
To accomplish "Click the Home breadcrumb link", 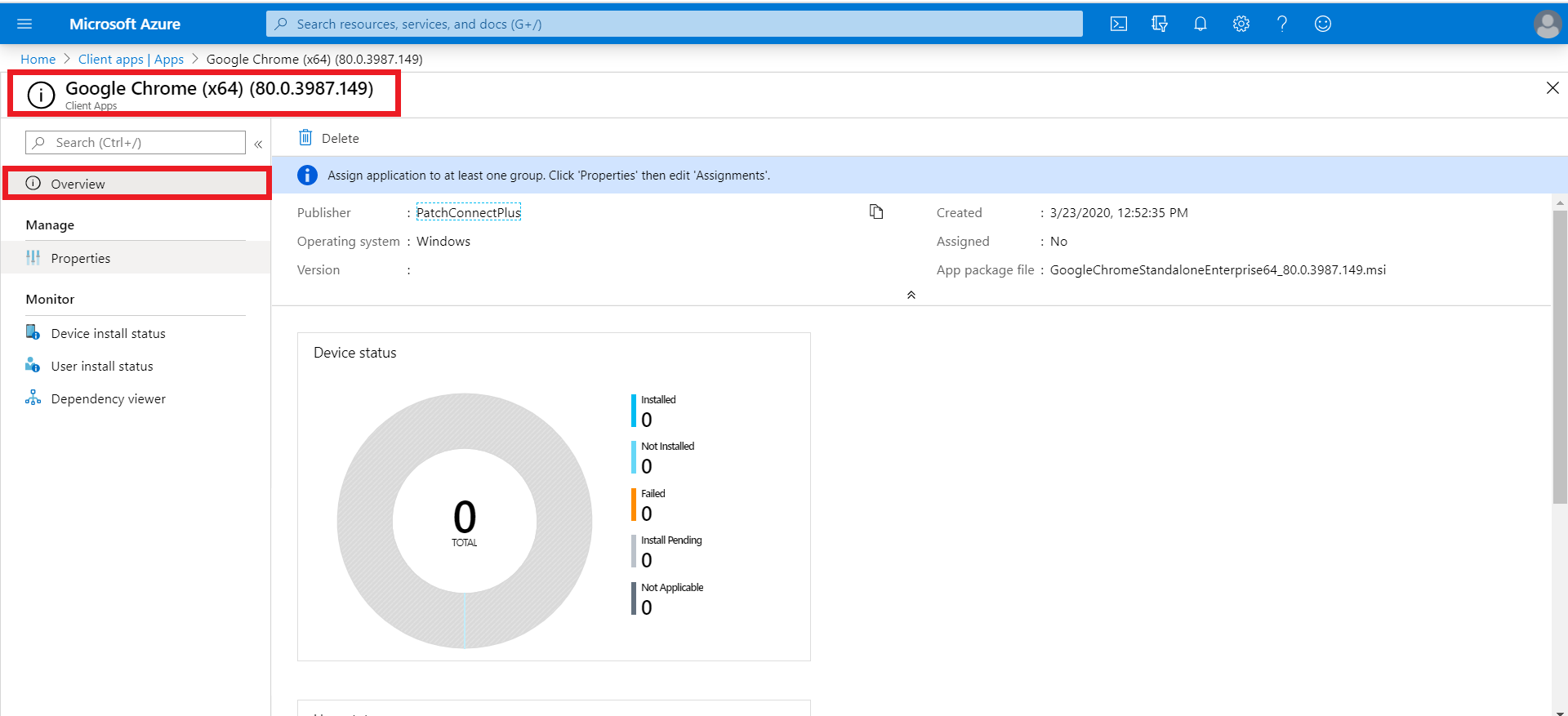I will (x=38, y=59).
